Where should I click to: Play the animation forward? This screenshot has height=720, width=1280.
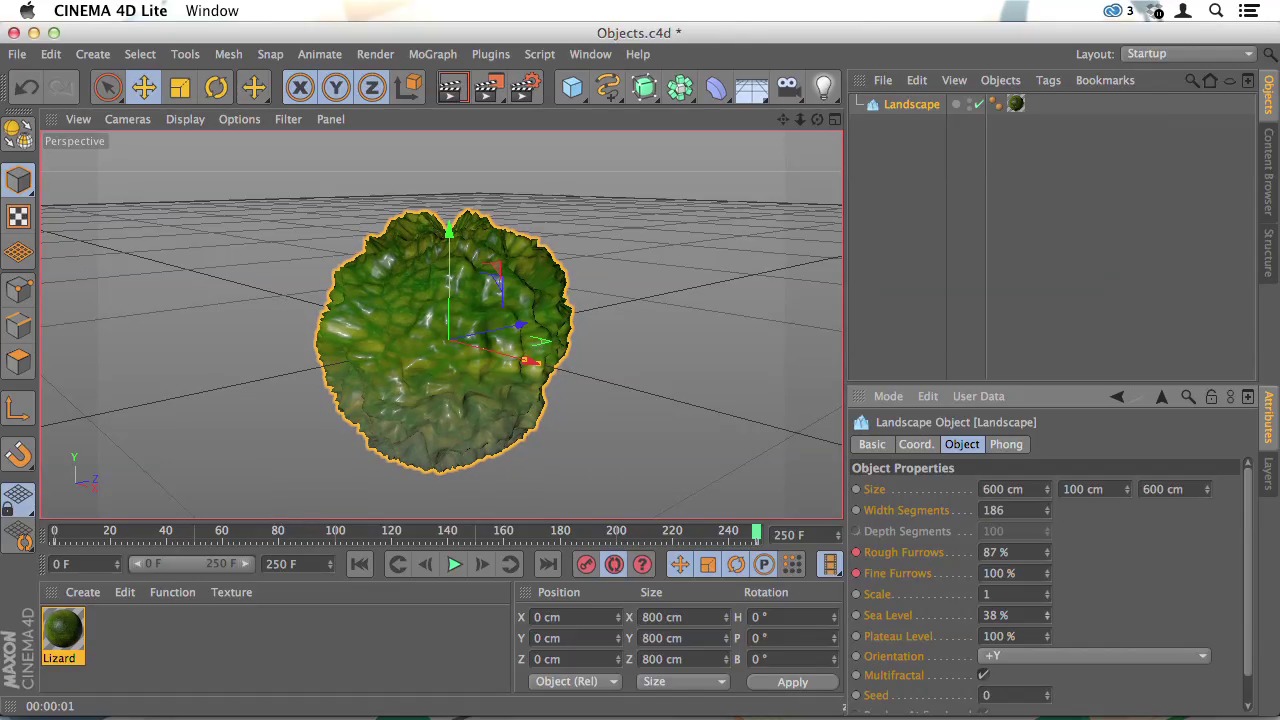453,565
